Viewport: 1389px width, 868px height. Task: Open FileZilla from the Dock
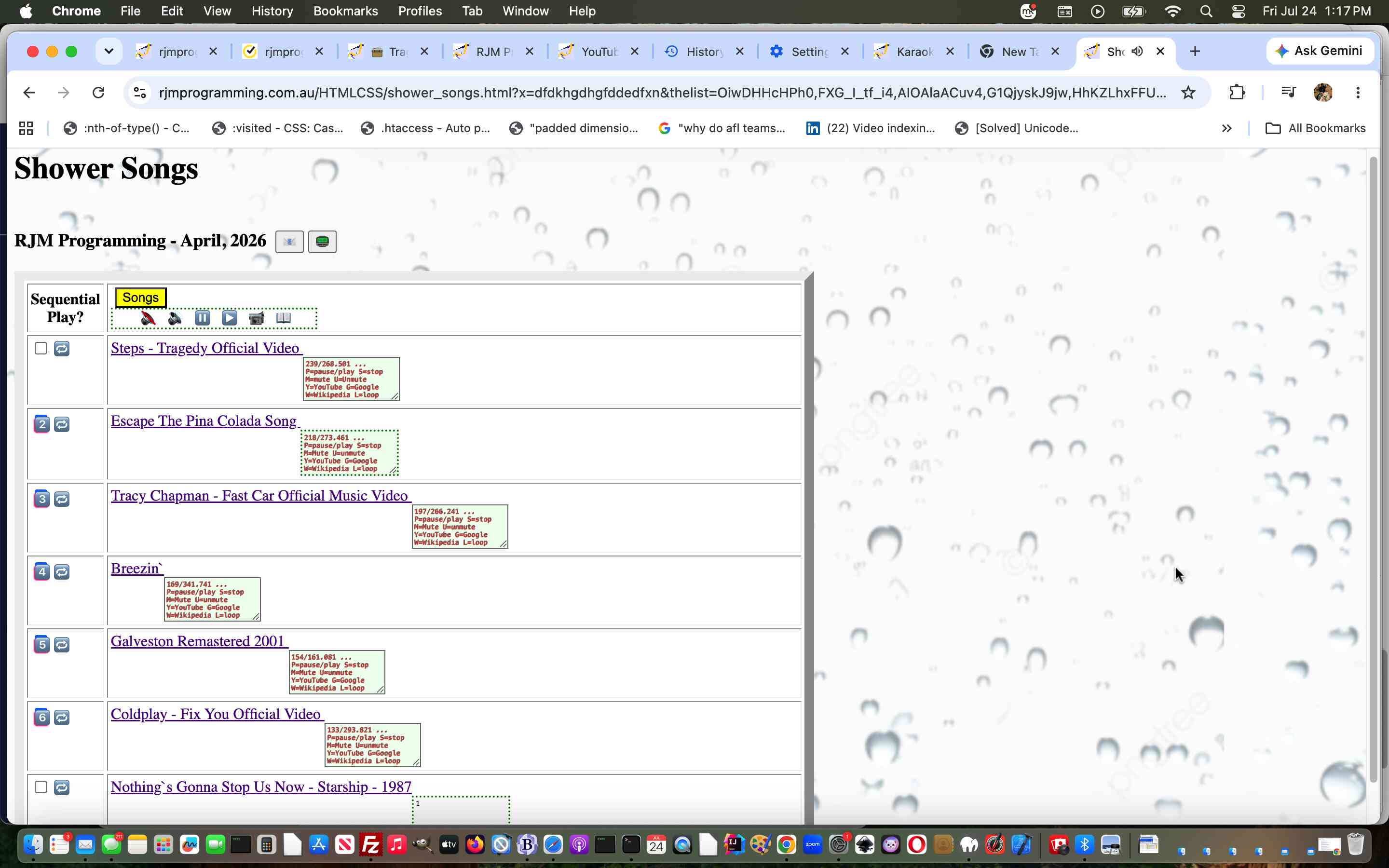[x=370, y=844]
